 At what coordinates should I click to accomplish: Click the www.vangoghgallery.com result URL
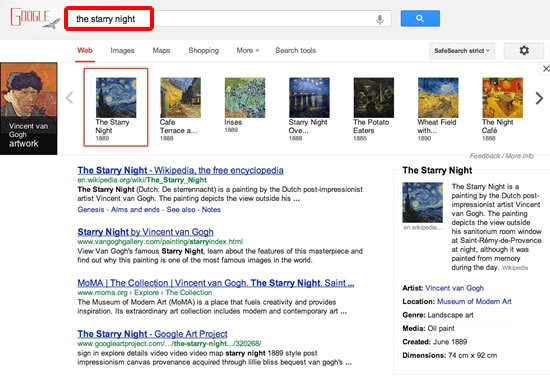(x=160, y=242)
